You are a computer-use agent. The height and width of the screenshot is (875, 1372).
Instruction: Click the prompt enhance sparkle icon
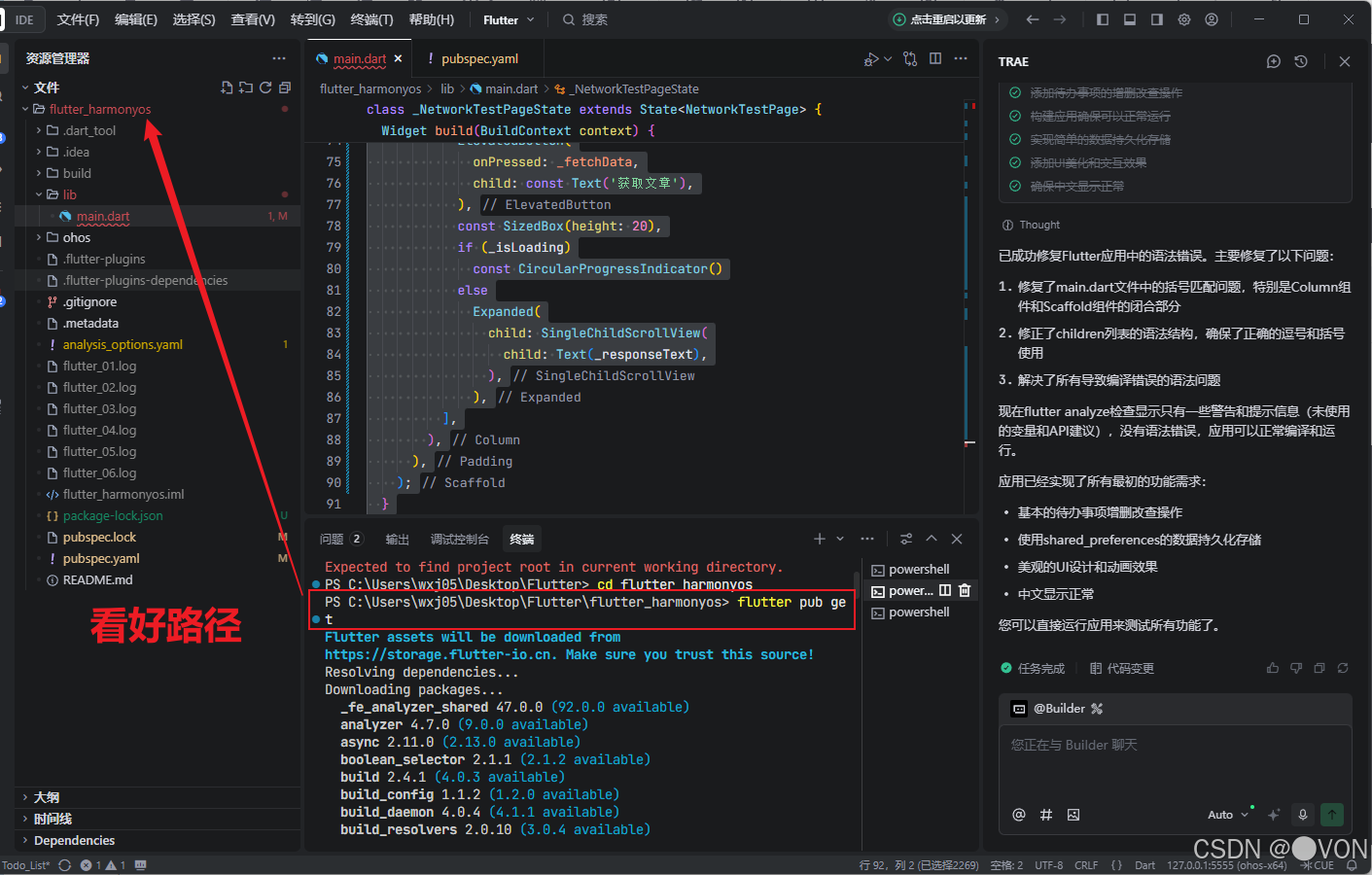click(1274, 815)
